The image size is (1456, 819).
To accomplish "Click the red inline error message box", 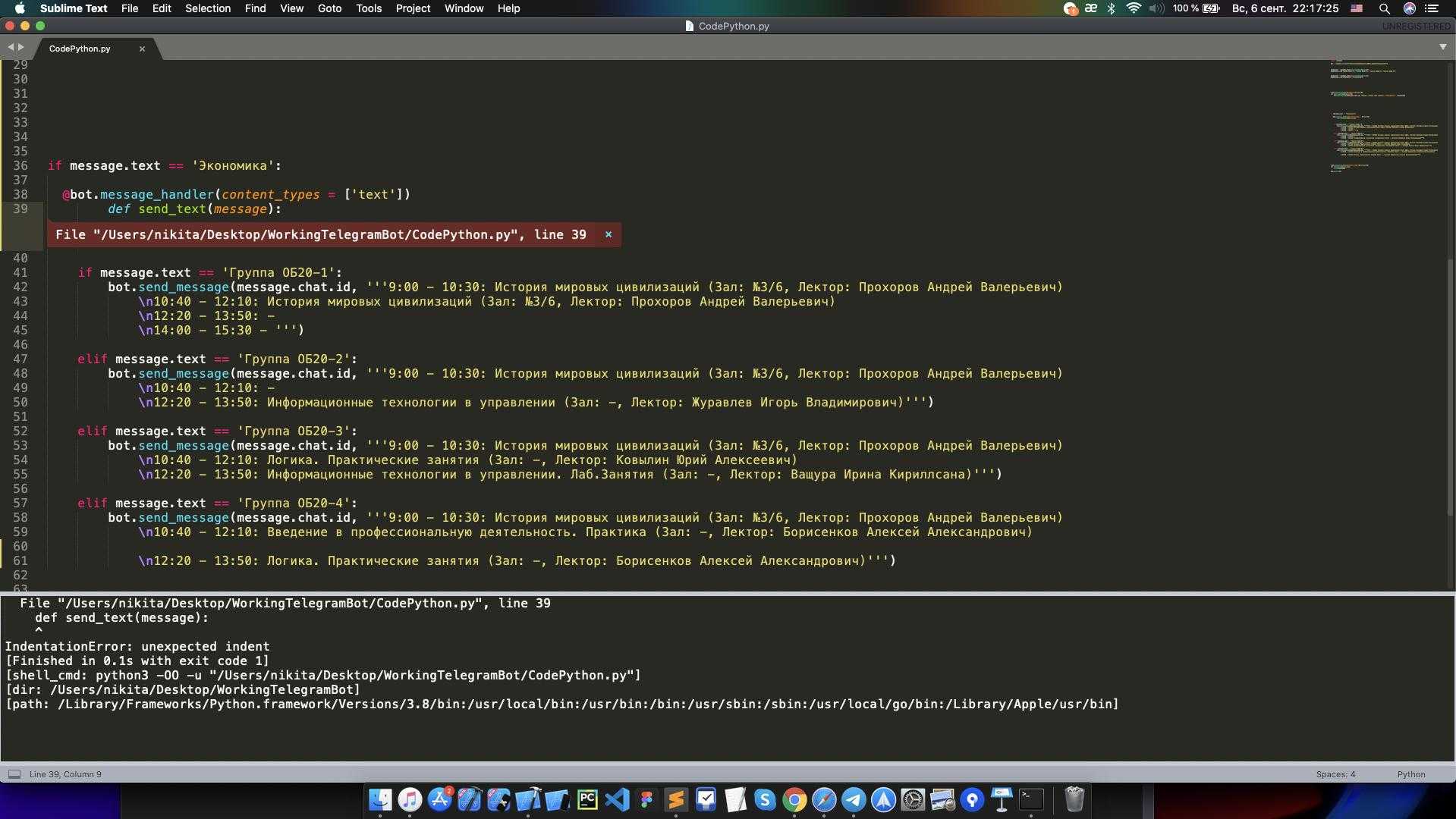I will point(334,234).
